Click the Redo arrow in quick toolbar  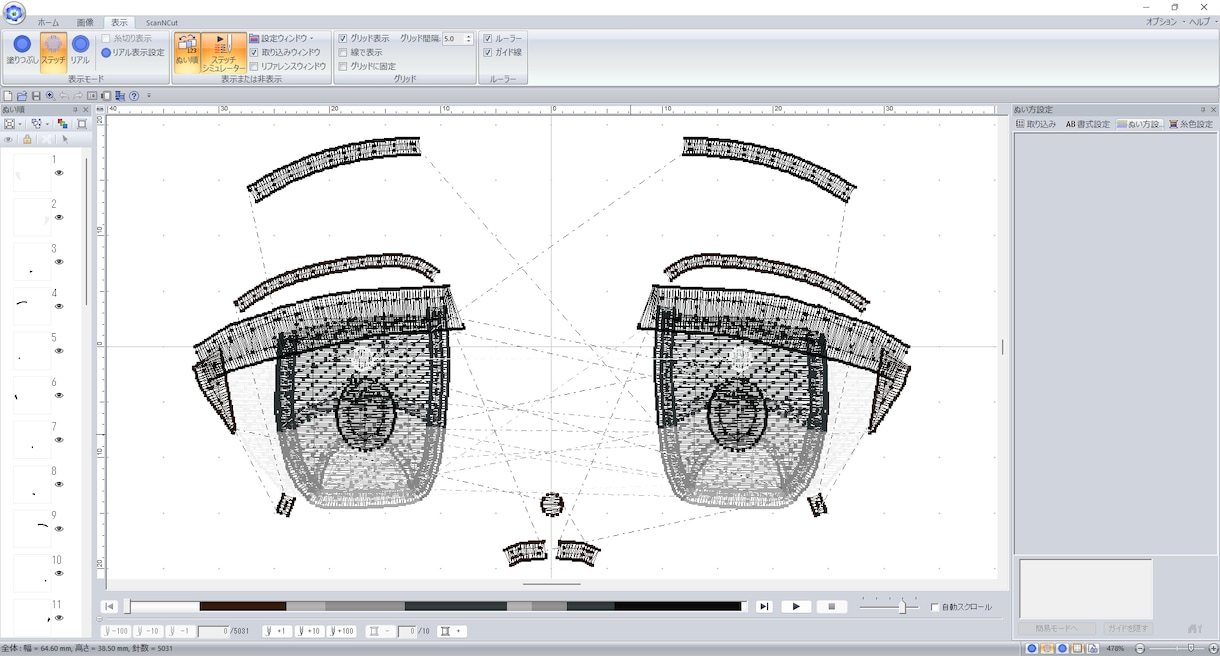click(x=78, y=96)
